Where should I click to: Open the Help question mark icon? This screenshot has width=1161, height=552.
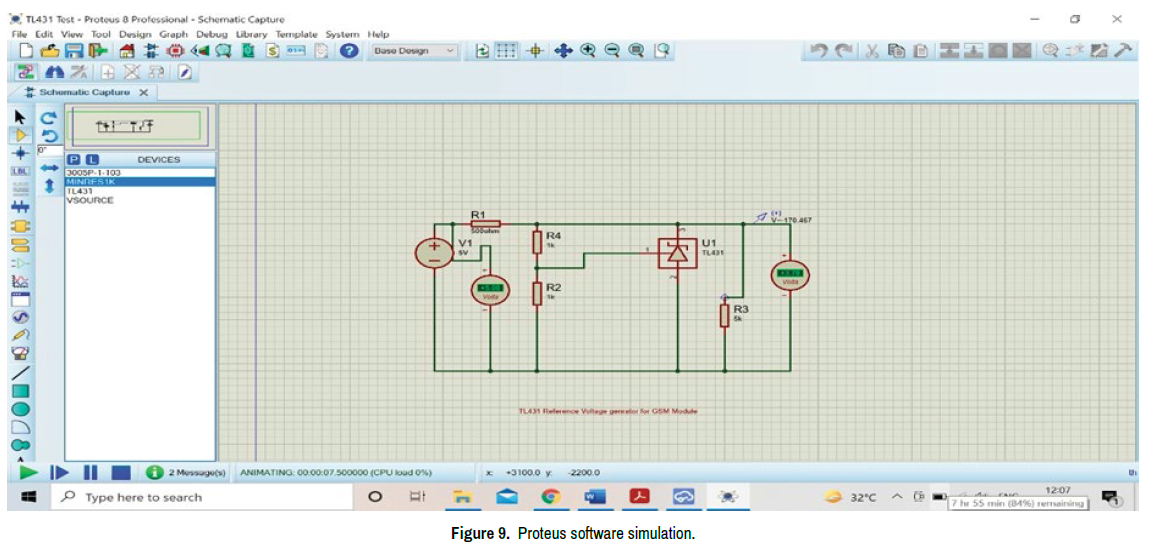(349, 51)
